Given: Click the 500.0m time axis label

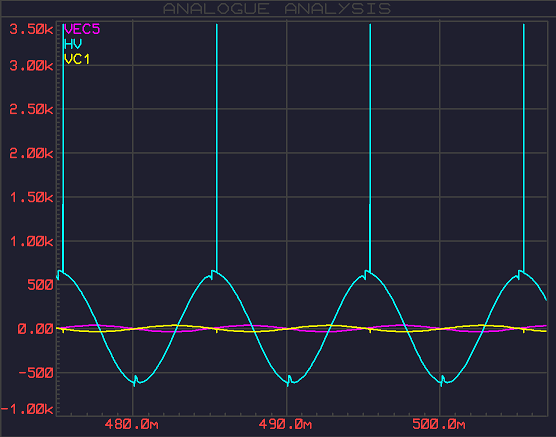Looking at the screenshot, I should pyautogui.click(x=439, y=424).
